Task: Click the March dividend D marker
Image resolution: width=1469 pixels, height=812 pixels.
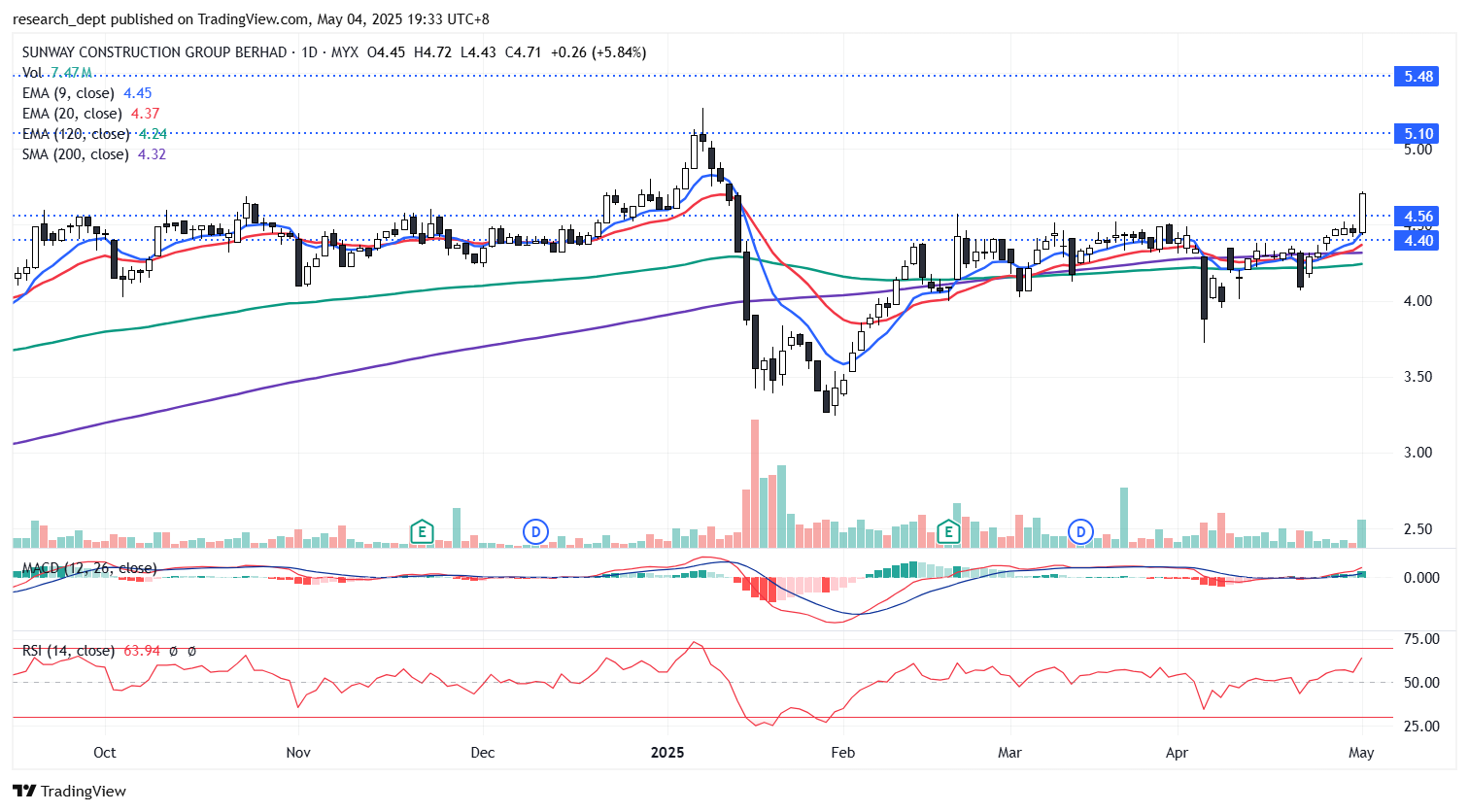Action: coord(1080,531)
